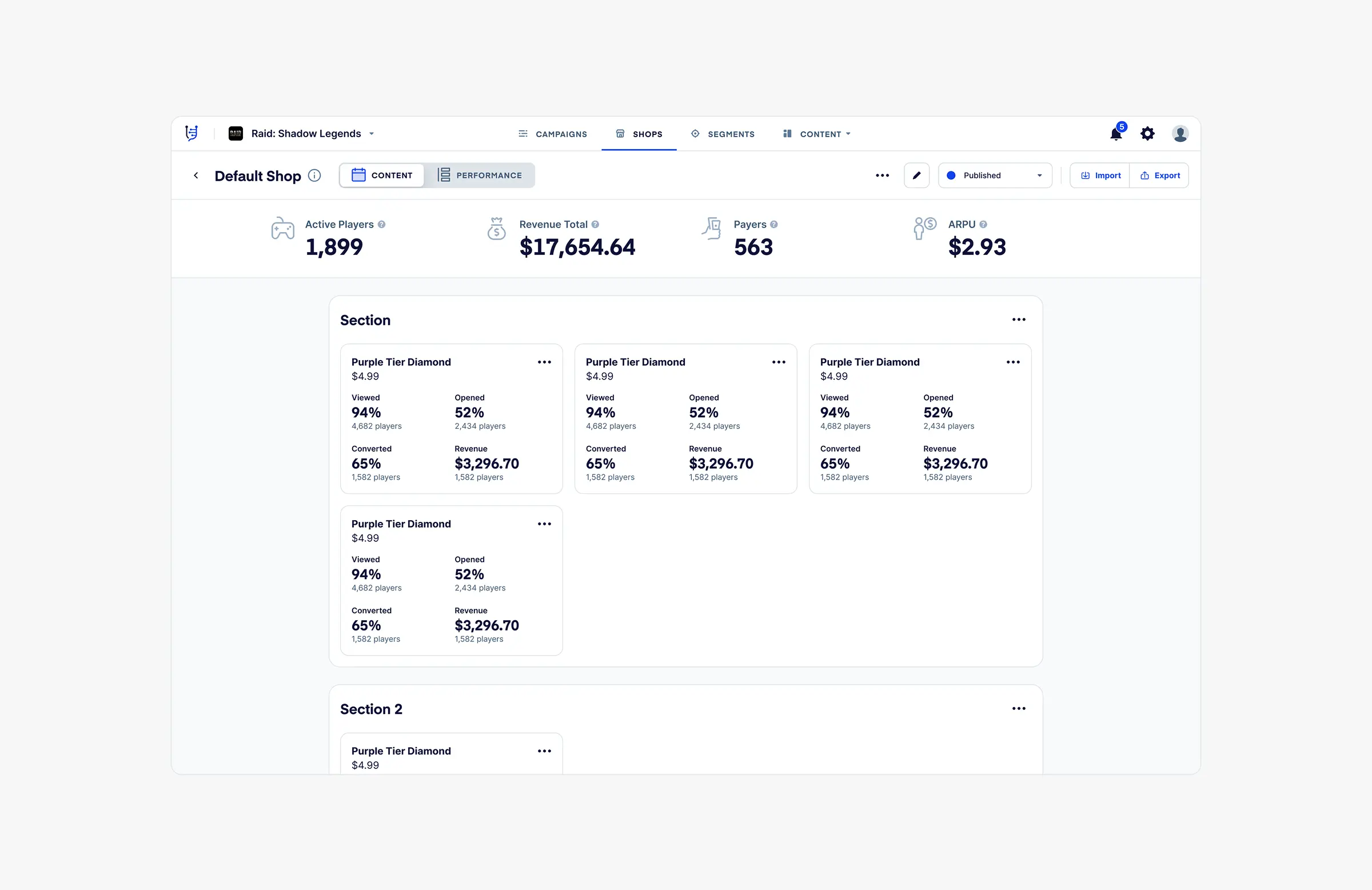The image size is (1372, 890).
Task: Open the Section 2 more options menu
Action: pyautogui.click(x=1018, y=708)
